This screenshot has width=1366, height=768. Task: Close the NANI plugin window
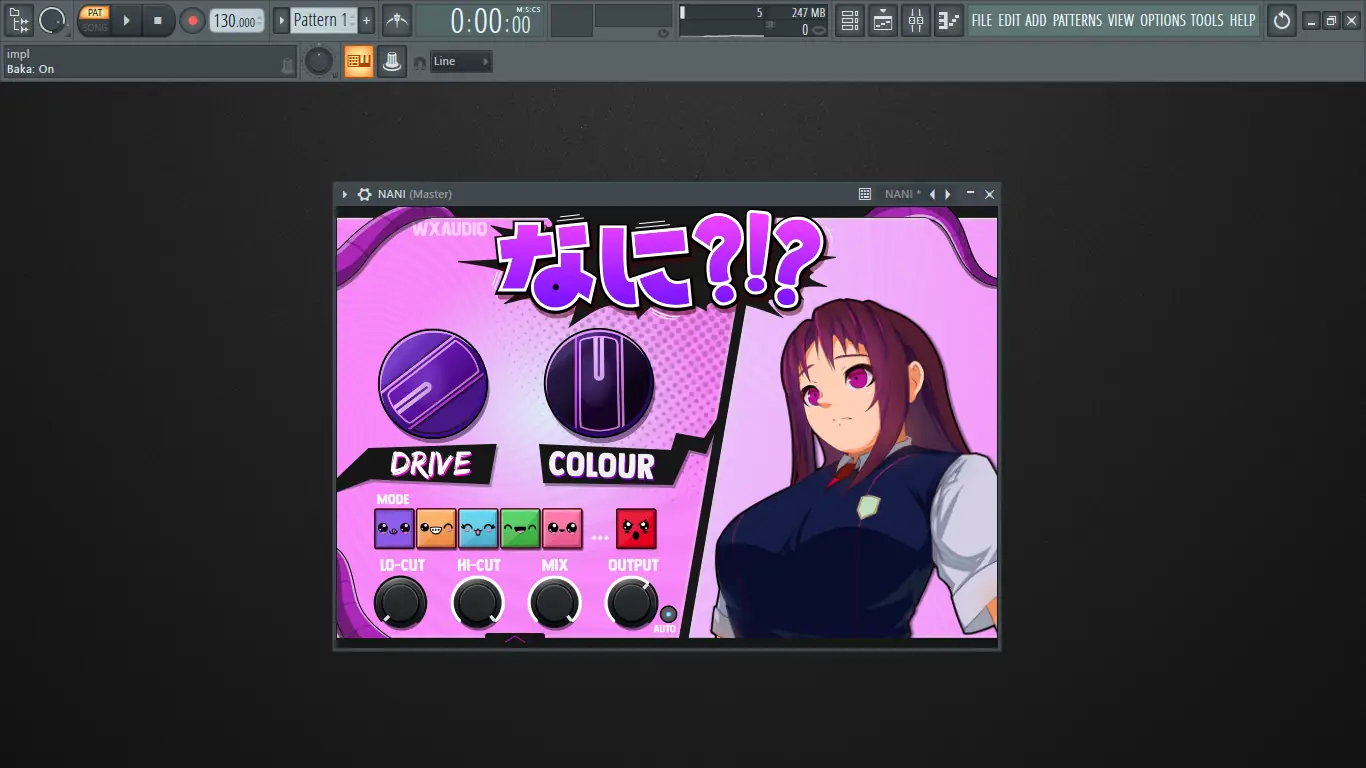tap(990, 194)
